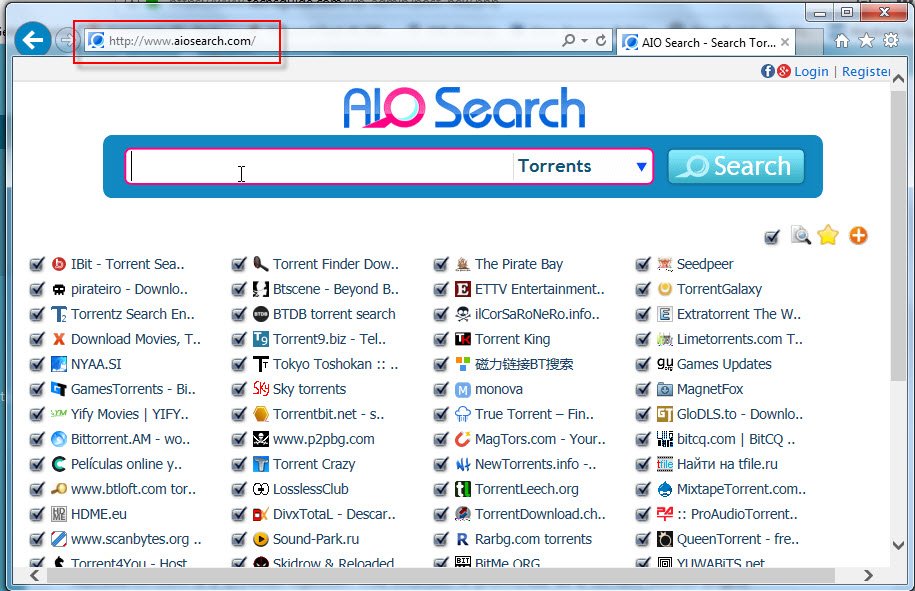
Task: Click the address bar URL field
Action: click(x=321, y=40)
